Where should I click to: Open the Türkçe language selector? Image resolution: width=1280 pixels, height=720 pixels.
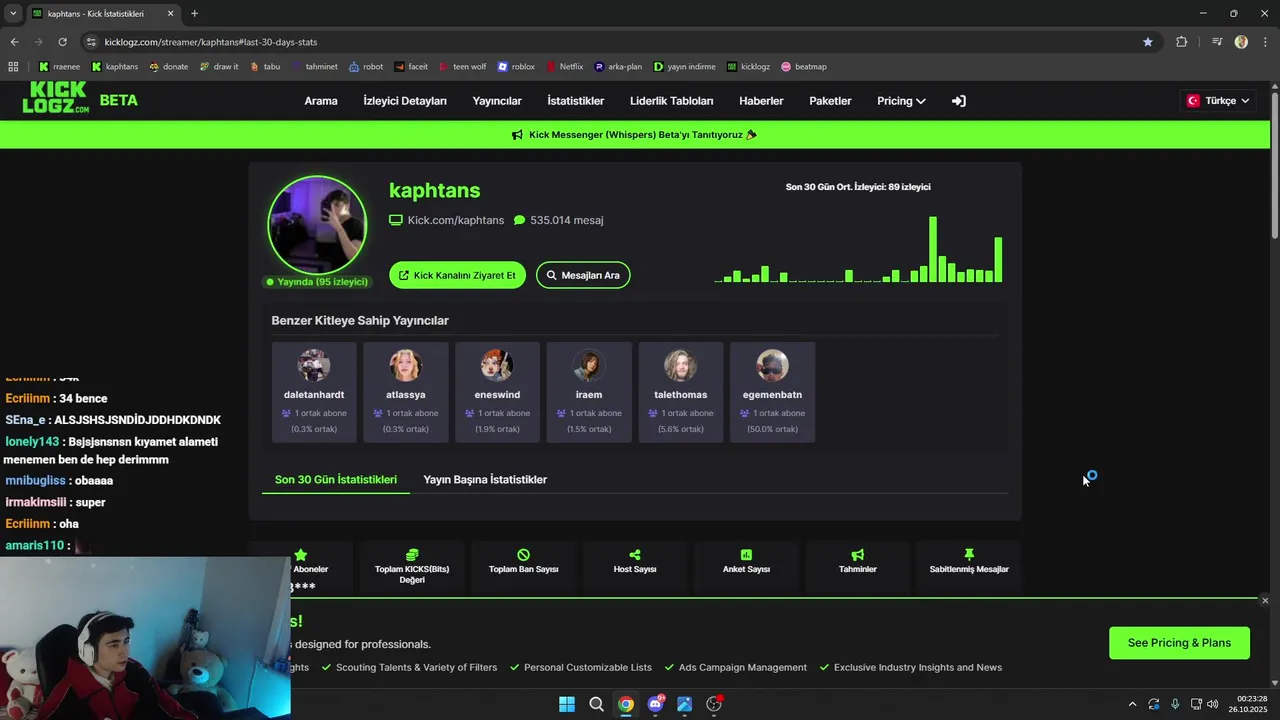pyautogui.click(x=1218, y=101)
